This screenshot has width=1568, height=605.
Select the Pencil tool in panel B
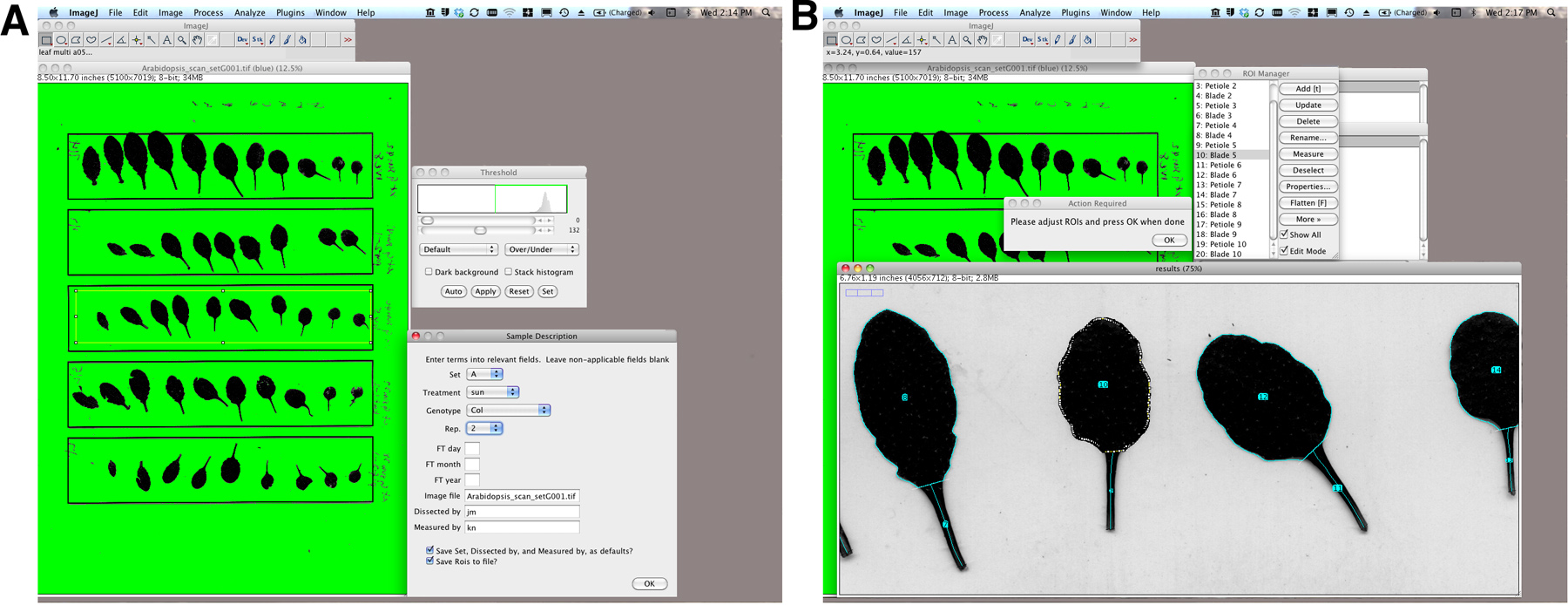pyautogui.click(x=1058, y=40)
